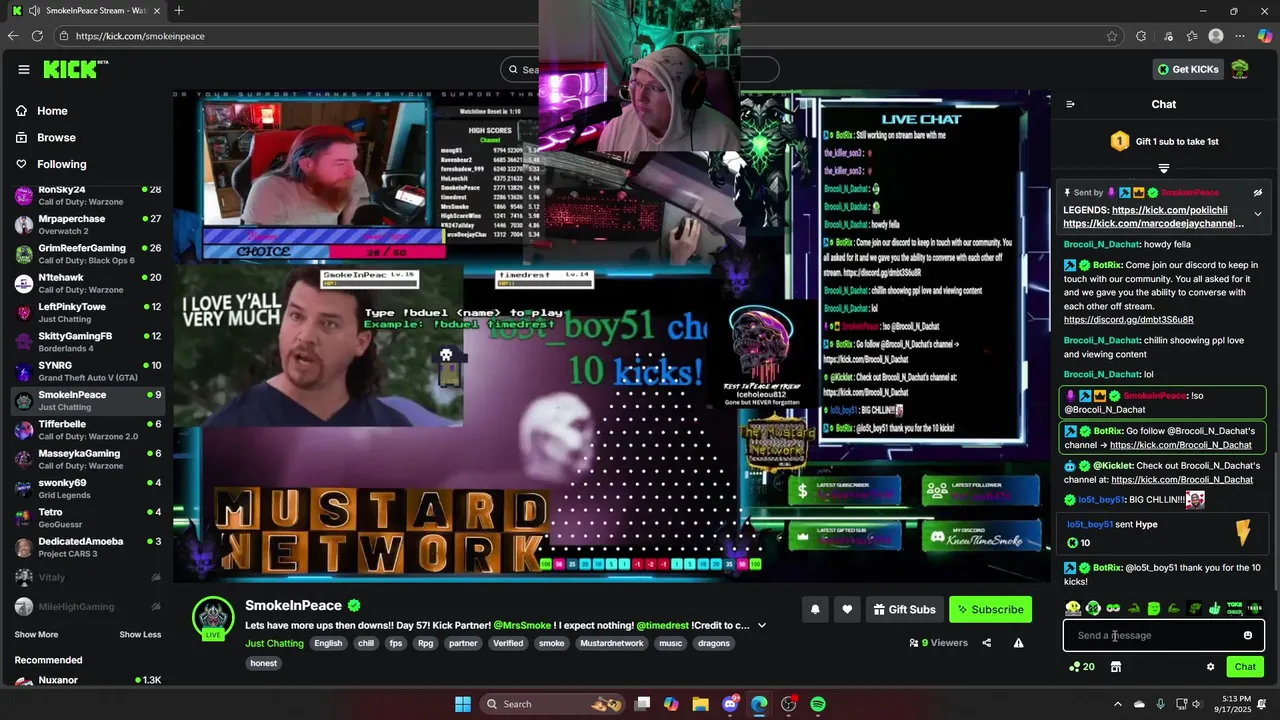The image size is (1280, 720).
Task: Expand the gift leaderboard handle below Gift 1 sub
Action: coord(1164,168)
